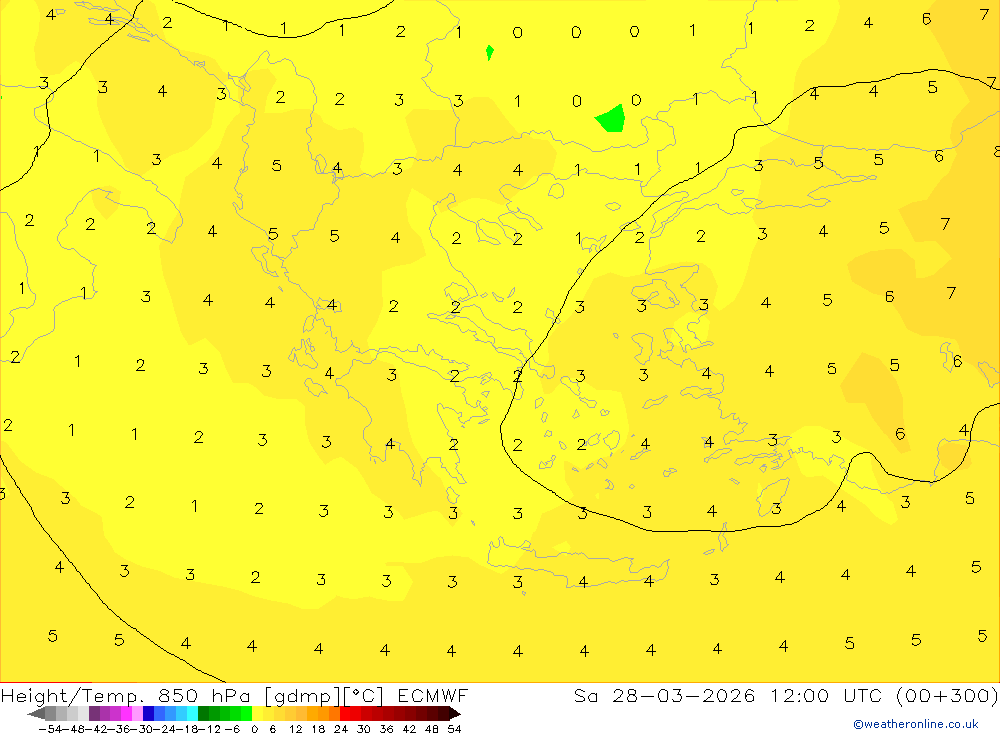
Task: Pick the cyan -18 legend swatch
Action: [192, 713]
